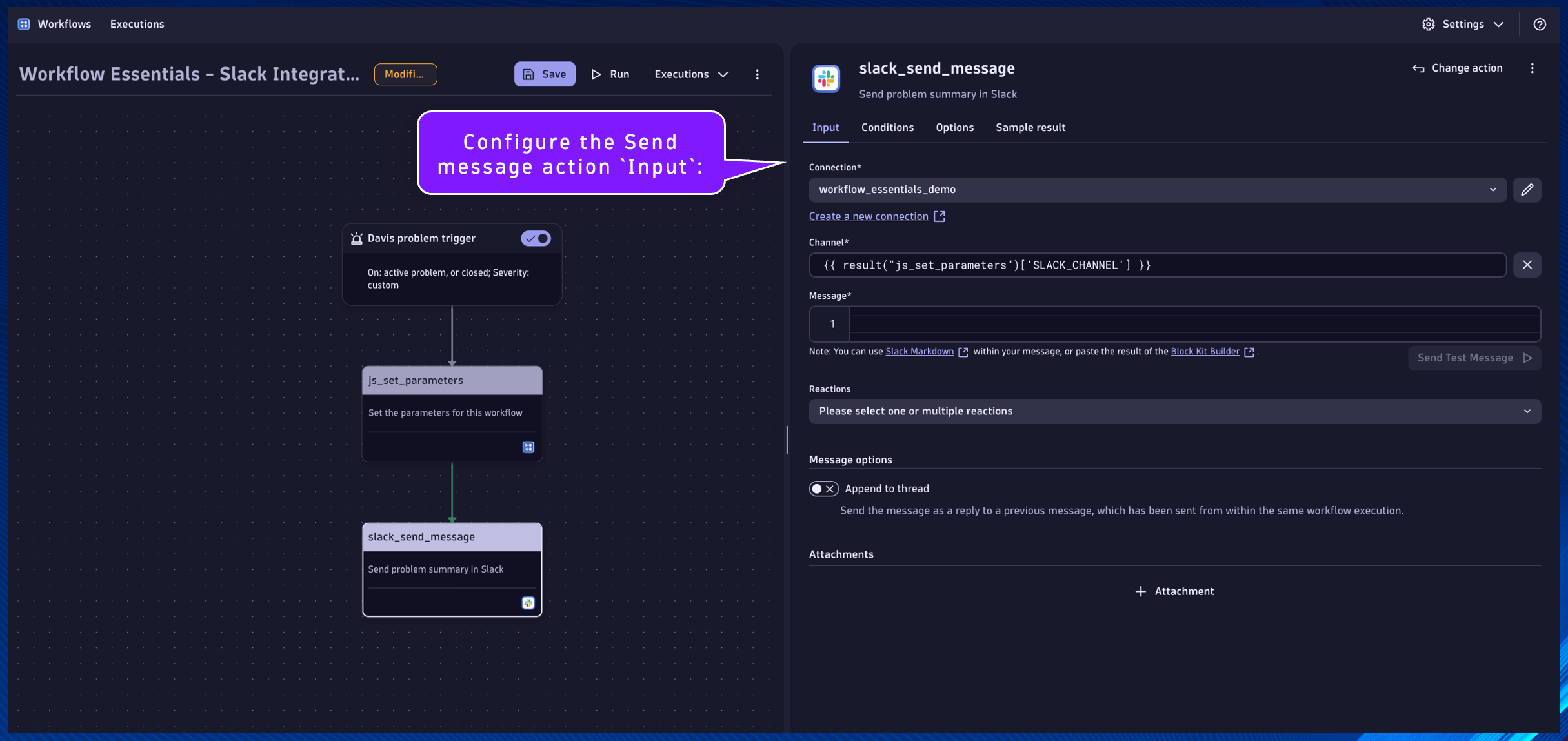Click into the Message editor line 1
The width and height of the screenshot is (1568, 741).
point(1194,324)
